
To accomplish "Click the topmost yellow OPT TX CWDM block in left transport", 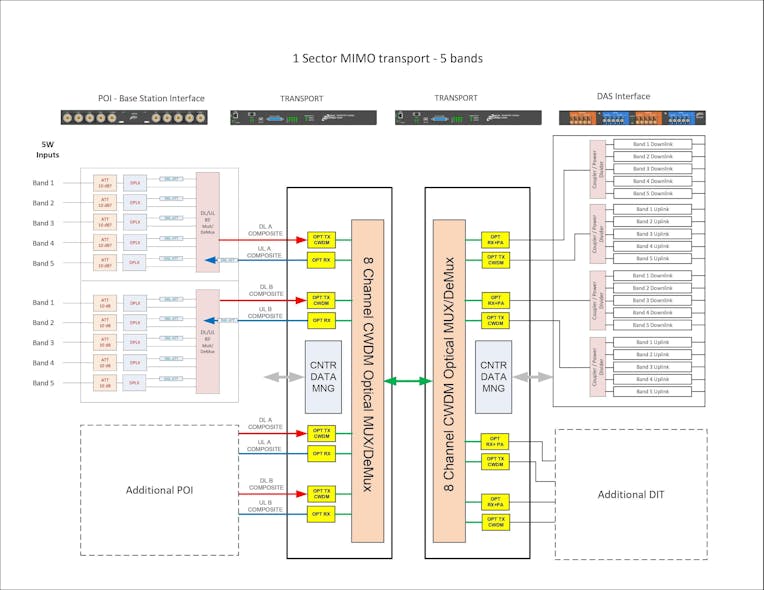I will [322, 239].
